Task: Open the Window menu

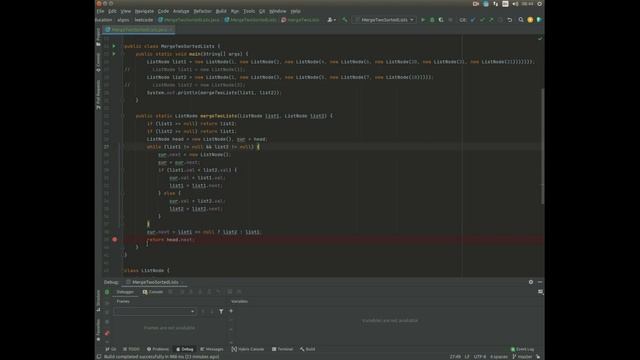Action: (x=278, y=11)
